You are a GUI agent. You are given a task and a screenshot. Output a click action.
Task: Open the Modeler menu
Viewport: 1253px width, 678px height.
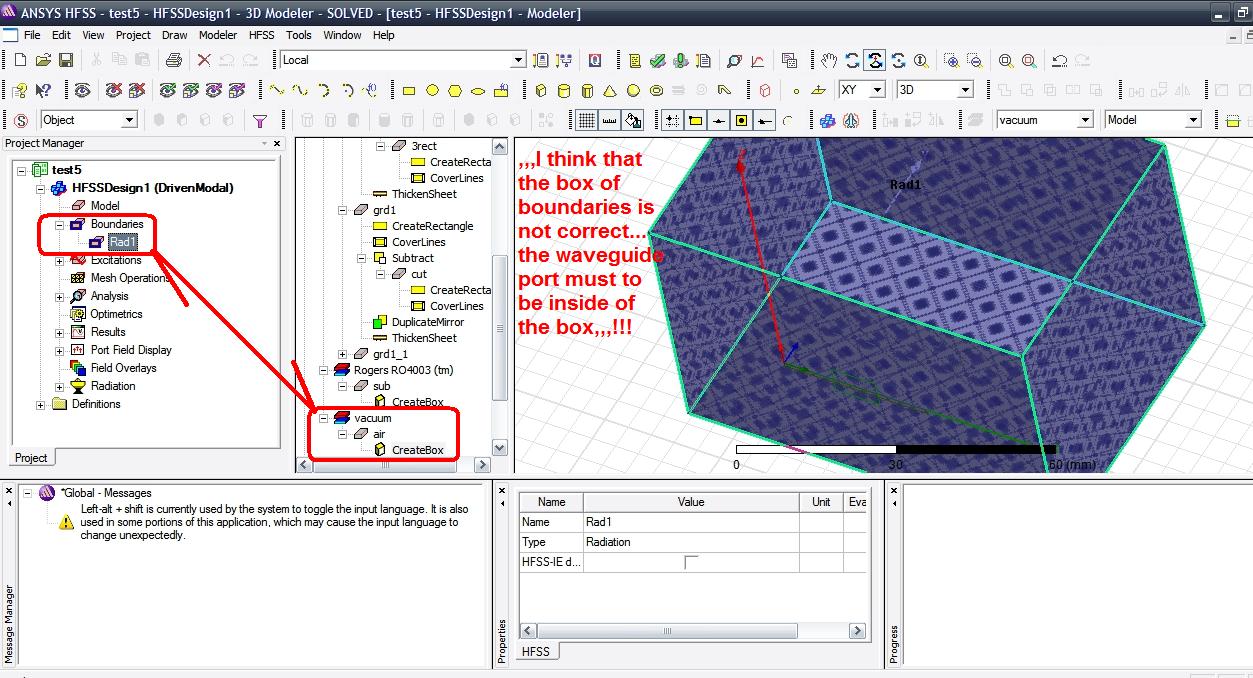tap(218, 35)
